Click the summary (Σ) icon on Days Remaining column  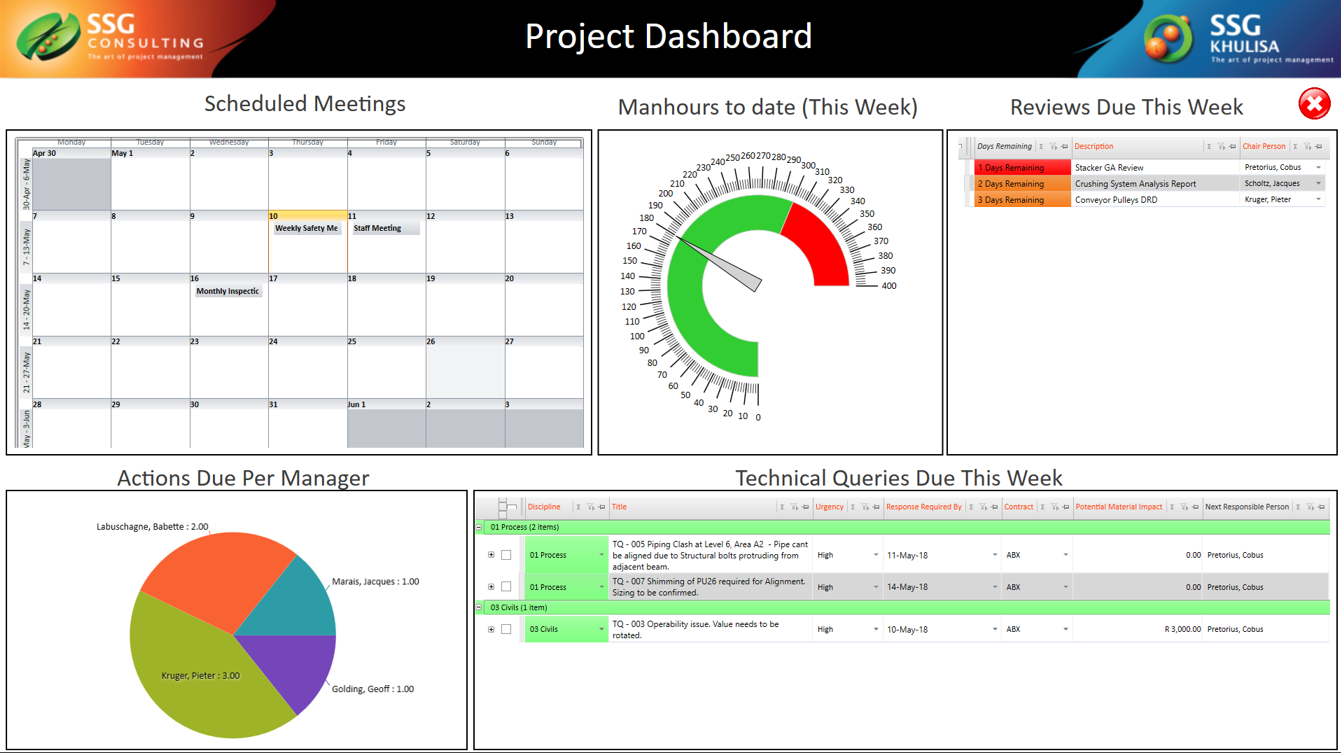(x=1040, y=147)
